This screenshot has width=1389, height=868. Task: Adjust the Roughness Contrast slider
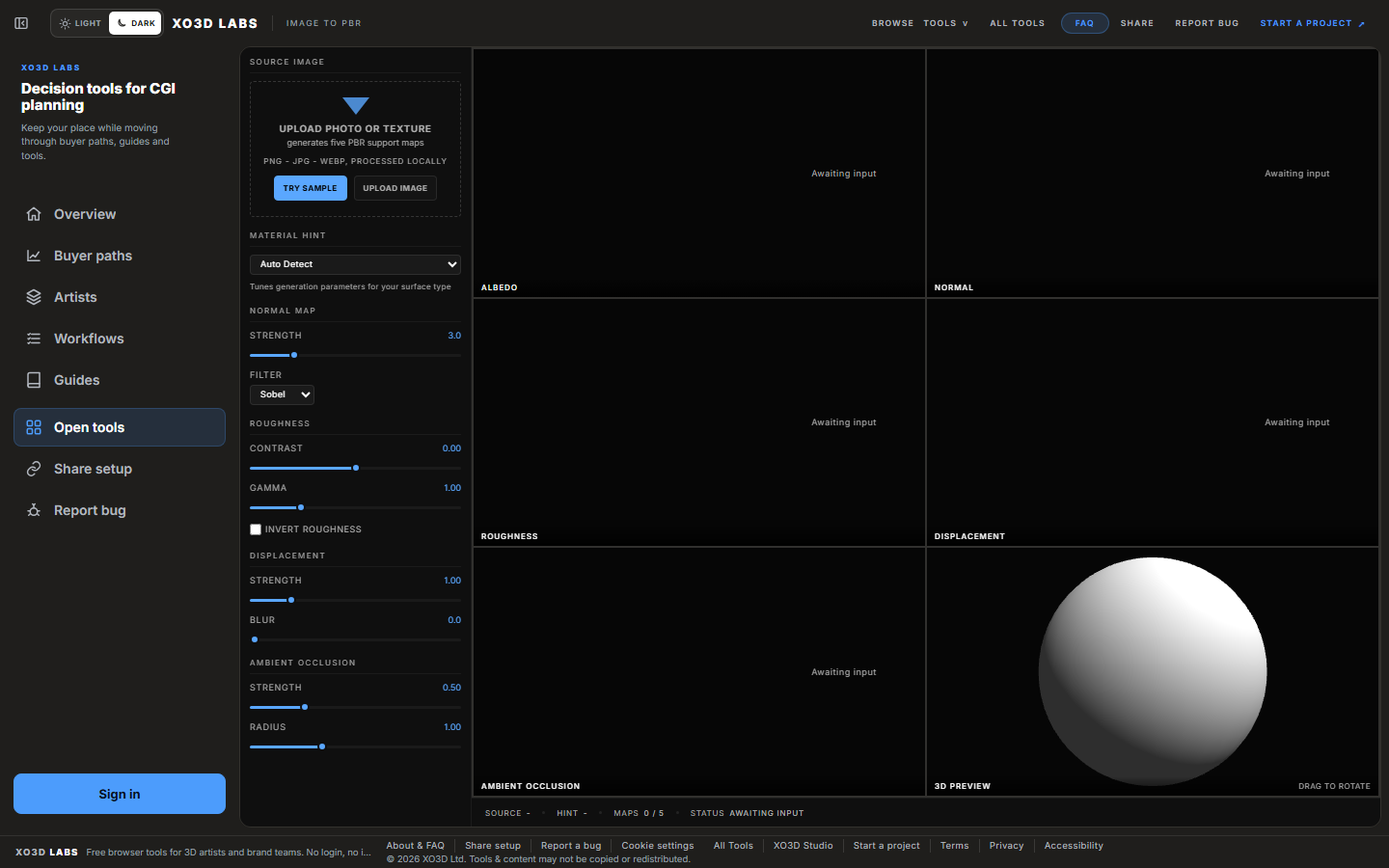click(x=355, y=468)
